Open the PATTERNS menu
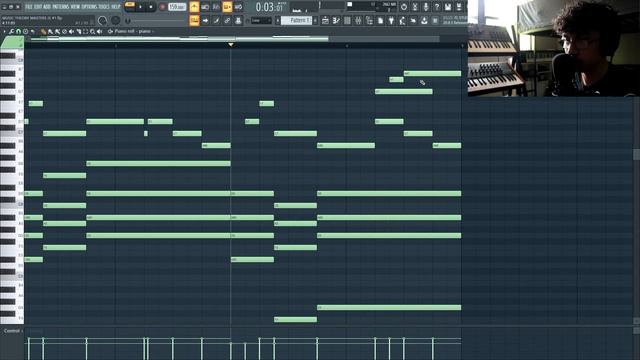The image size is (640, 360). 61,7
